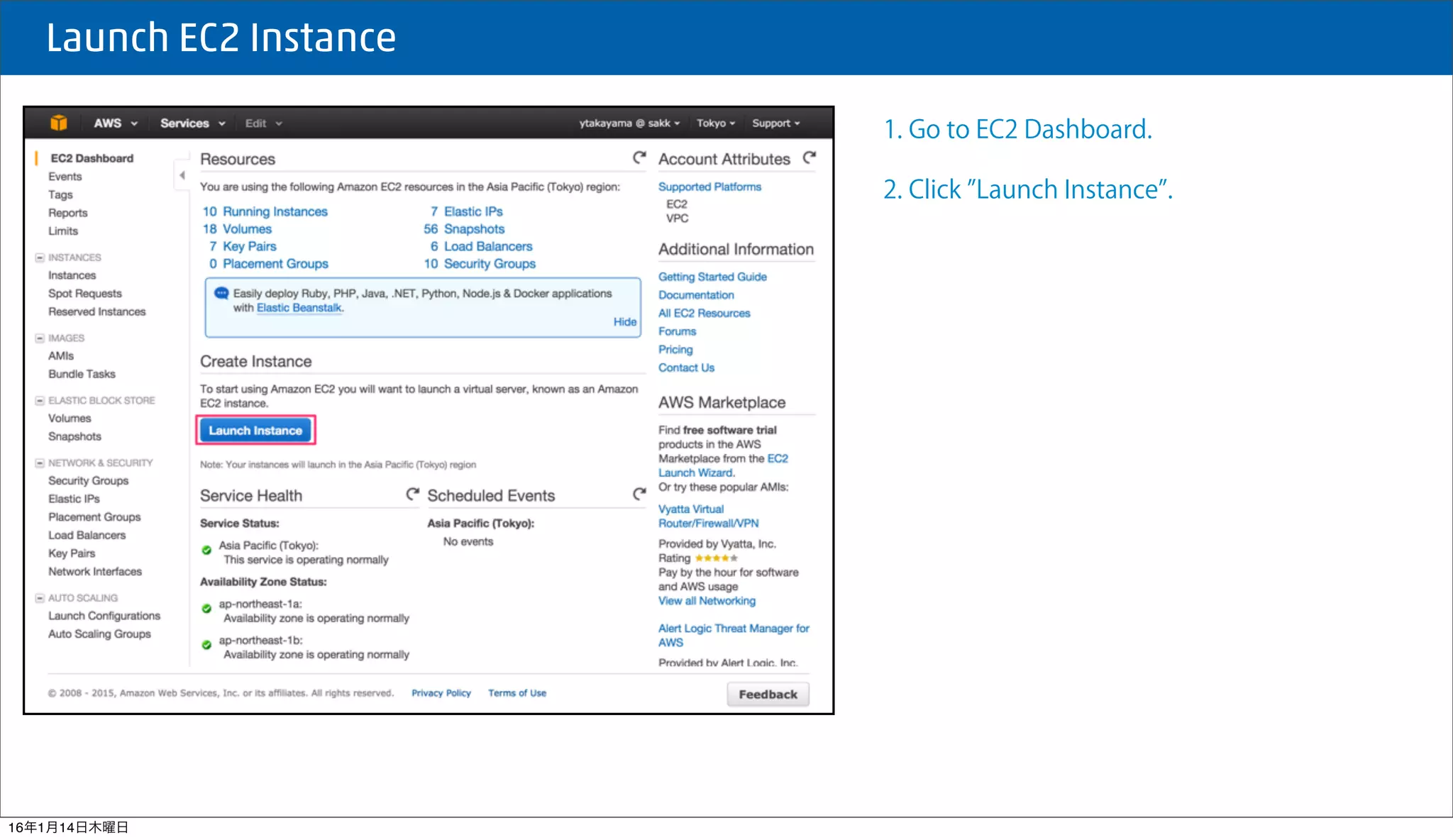Open the Support dropdown menu

(775, 123)
